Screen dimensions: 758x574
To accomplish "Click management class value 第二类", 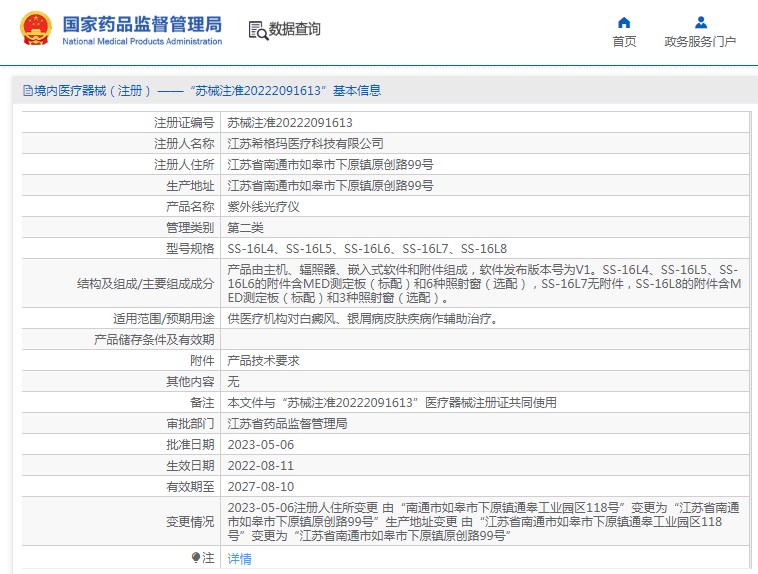I will [246, 228].
